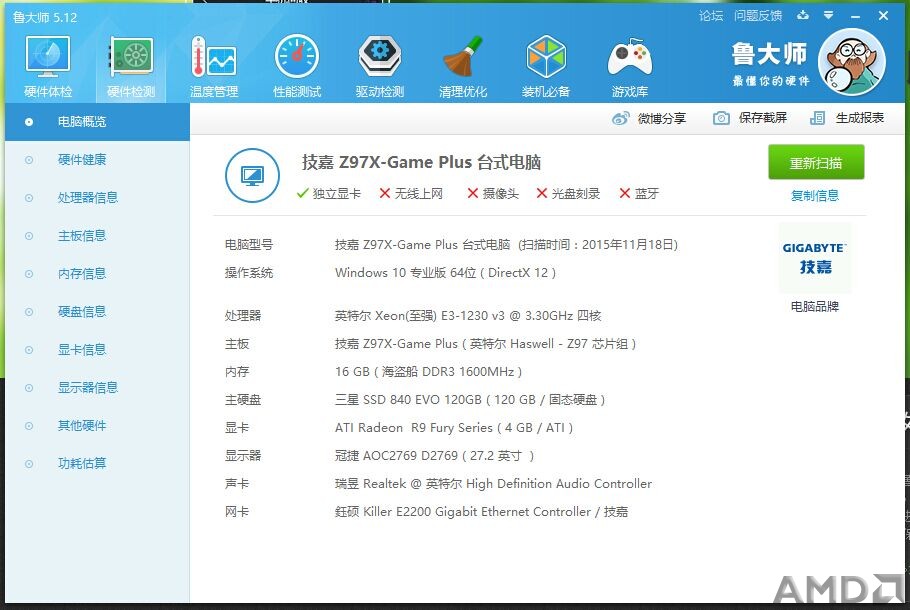This screenshot has height=610, width=910.
Task: Open 装机必备 essential software icon
Action: (546, 56)
